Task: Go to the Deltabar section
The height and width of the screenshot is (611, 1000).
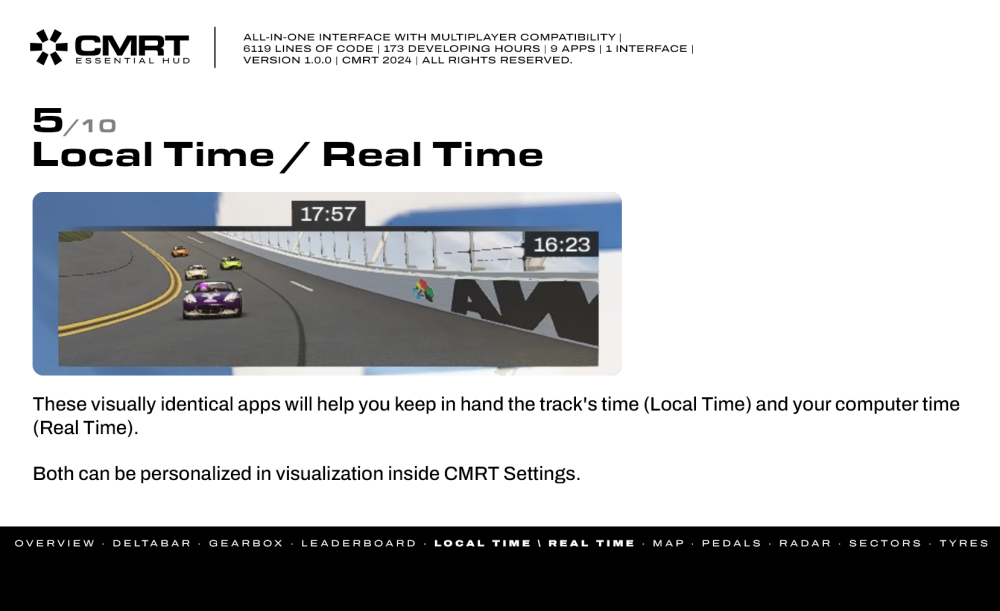Action: pyautogui.click(x=152, y=543)
